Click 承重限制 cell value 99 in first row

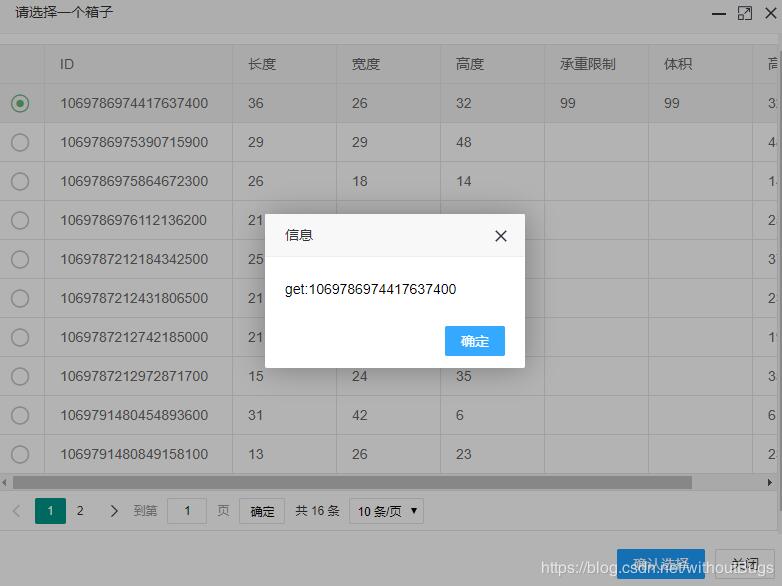click(568, 103)
